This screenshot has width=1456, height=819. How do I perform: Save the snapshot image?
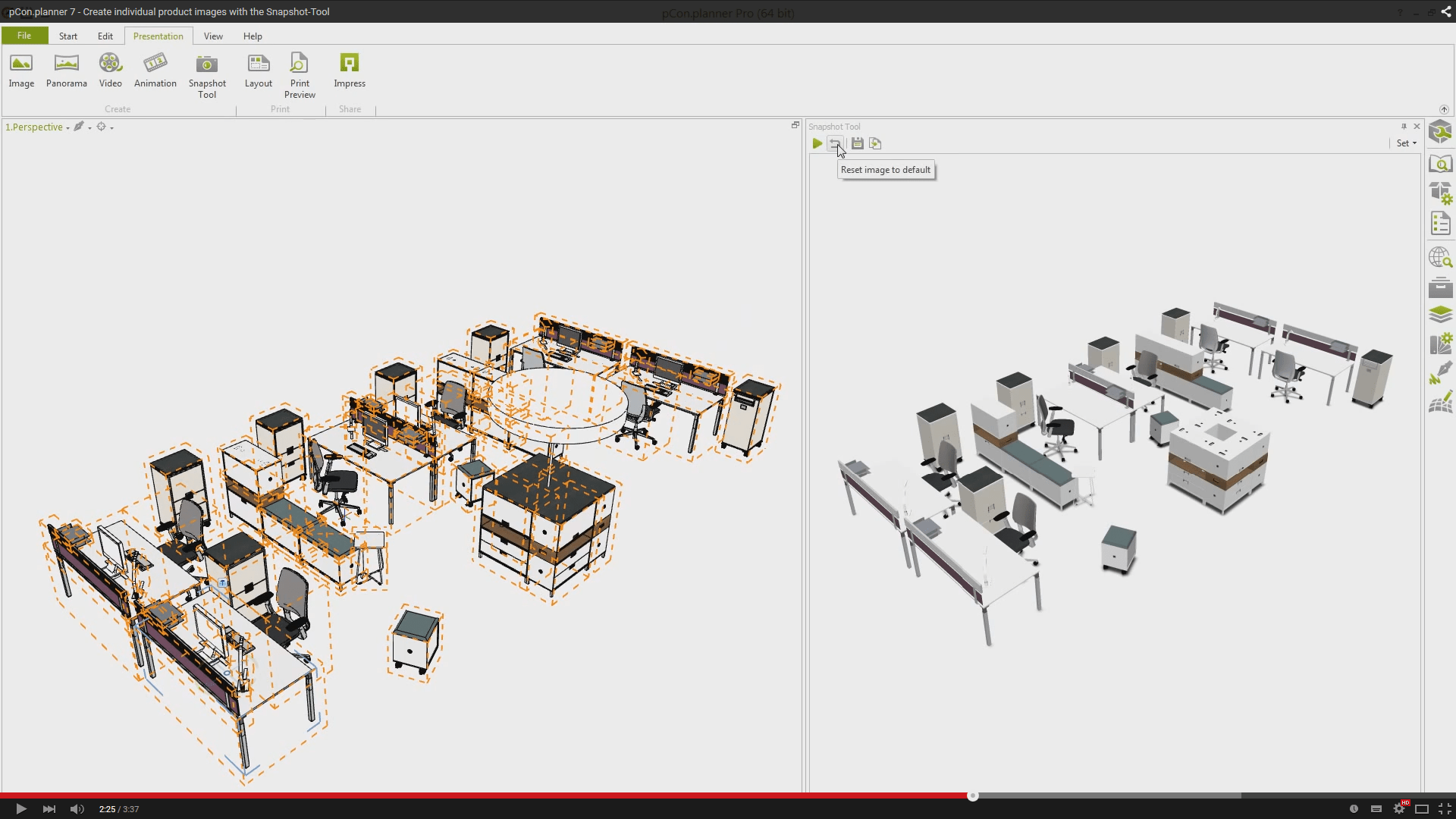click(x=857, y=143)
